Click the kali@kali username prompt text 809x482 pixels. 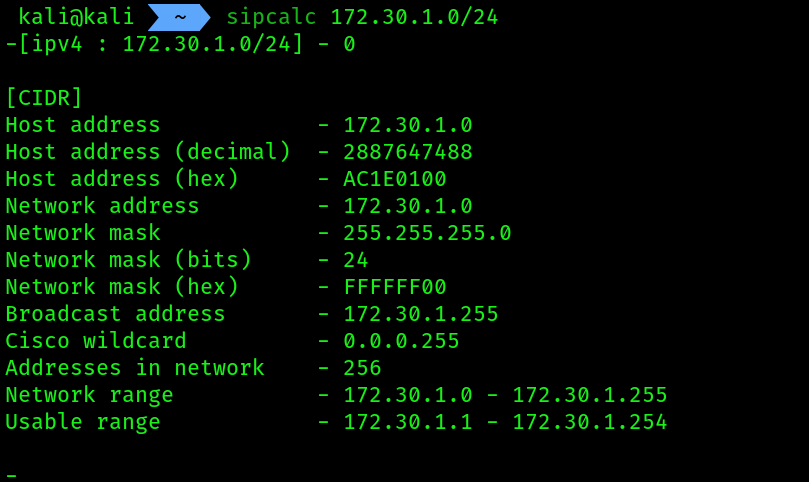pos(76,17)
